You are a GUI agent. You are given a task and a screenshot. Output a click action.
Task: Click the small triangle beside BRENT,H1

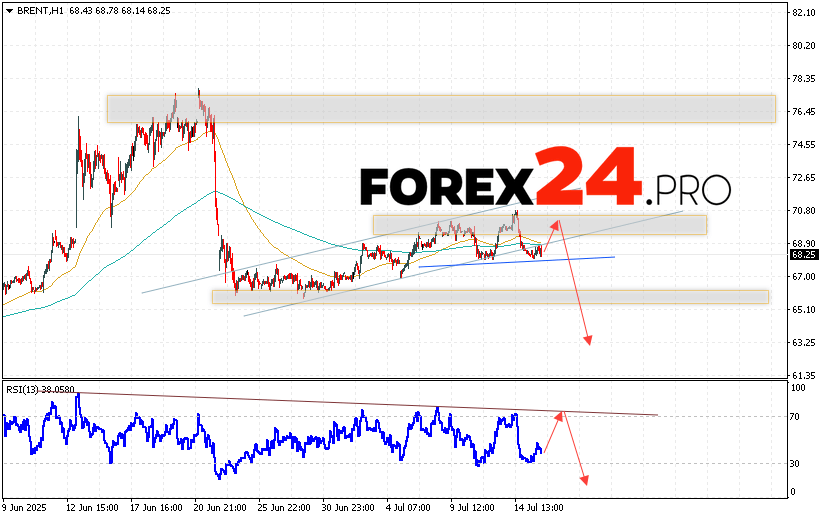point(8,10)
